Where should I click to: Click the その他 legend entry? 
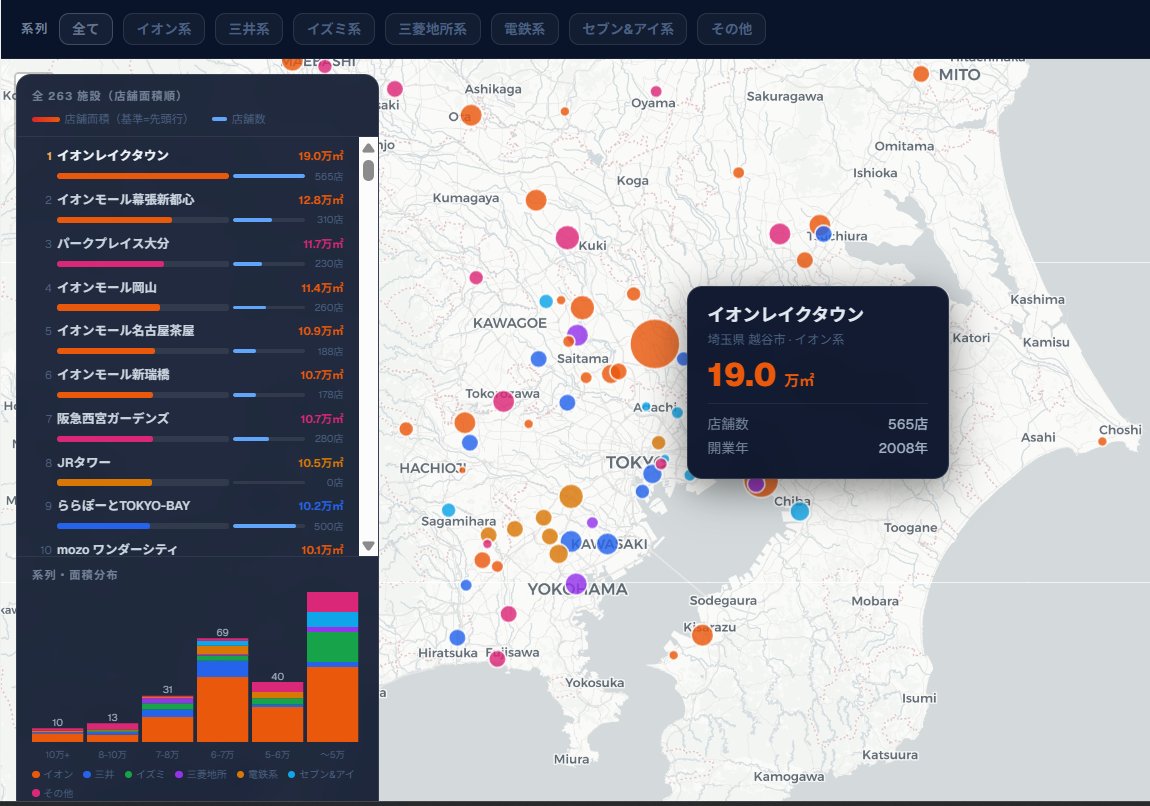click(x=53, y=793)
